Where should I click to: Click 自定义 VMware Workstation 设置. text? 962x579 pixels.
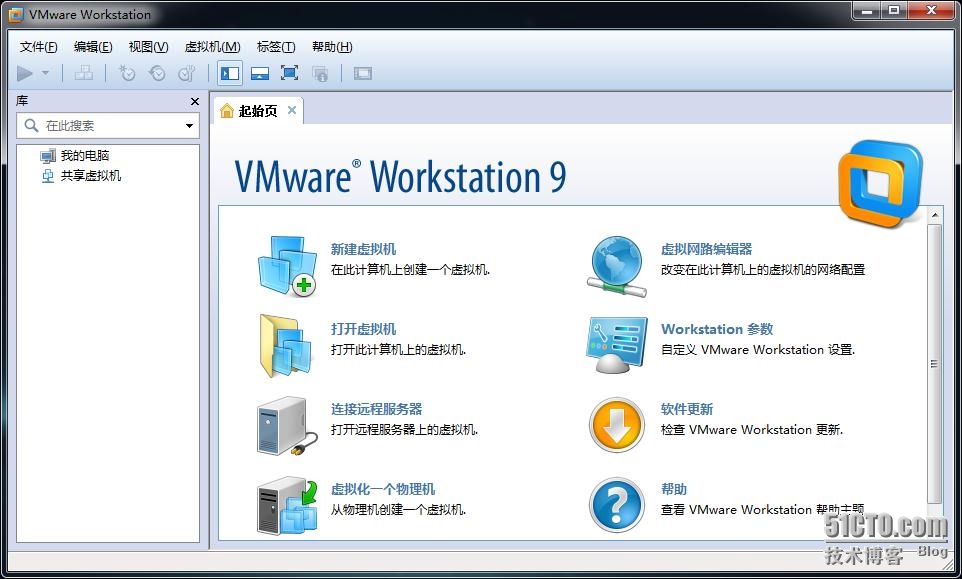[758, 350]
